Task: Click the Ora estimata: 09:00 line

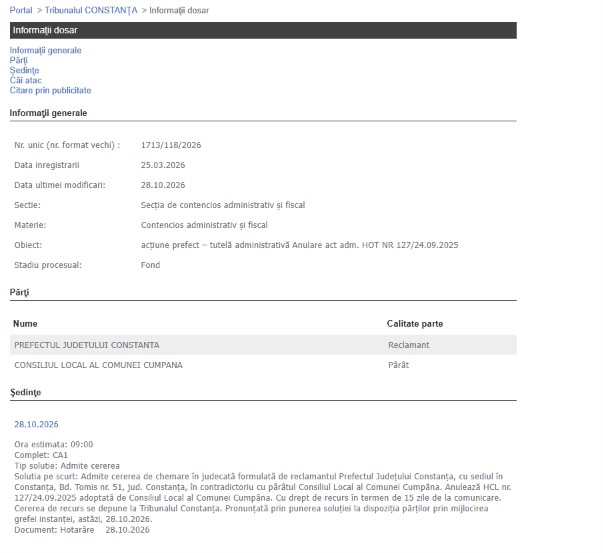Action: 53,444
